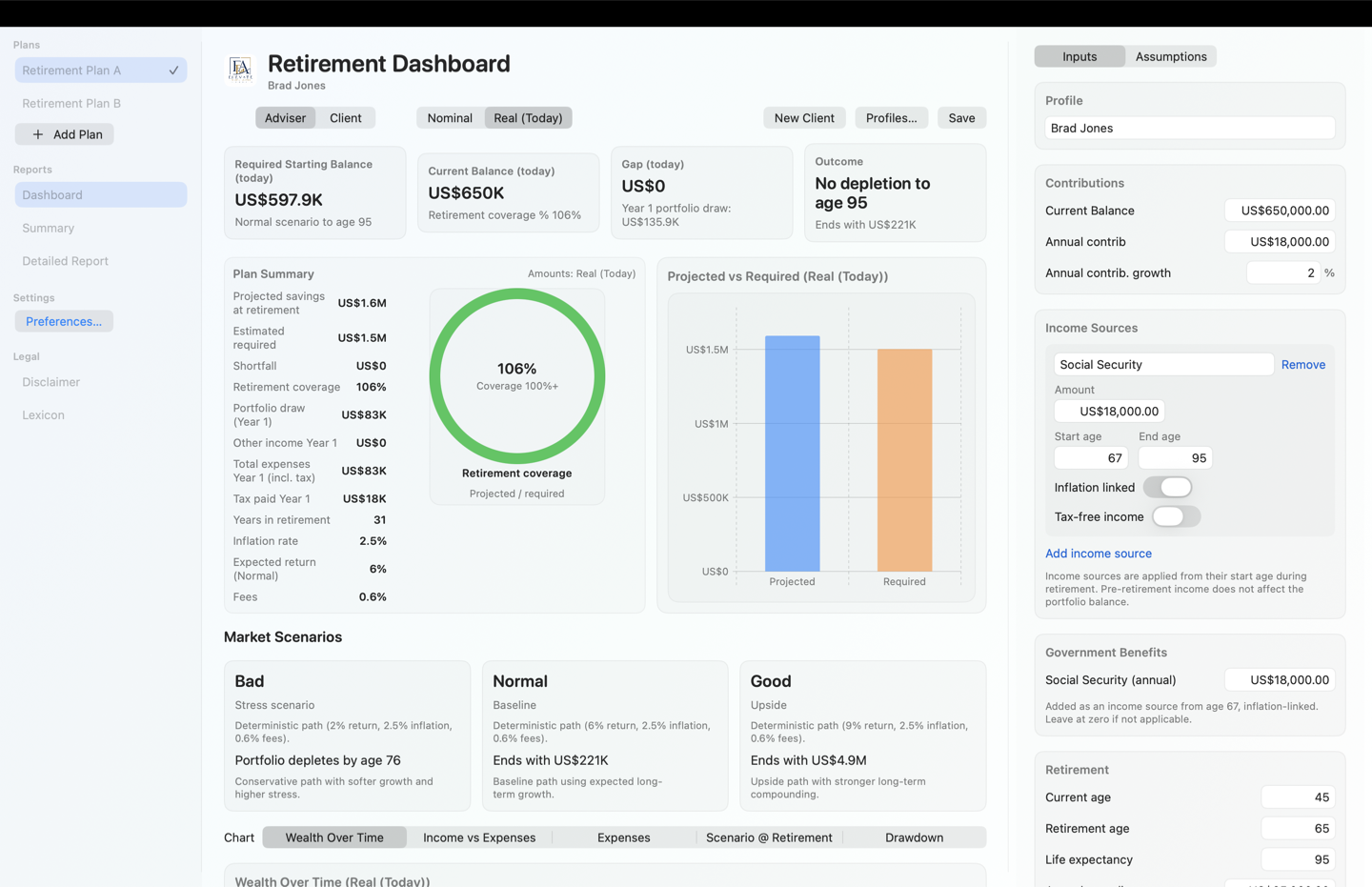Switch to the Client view
Image resolution: width=1372 pixels, height=887 pixels.
[346, 118]
